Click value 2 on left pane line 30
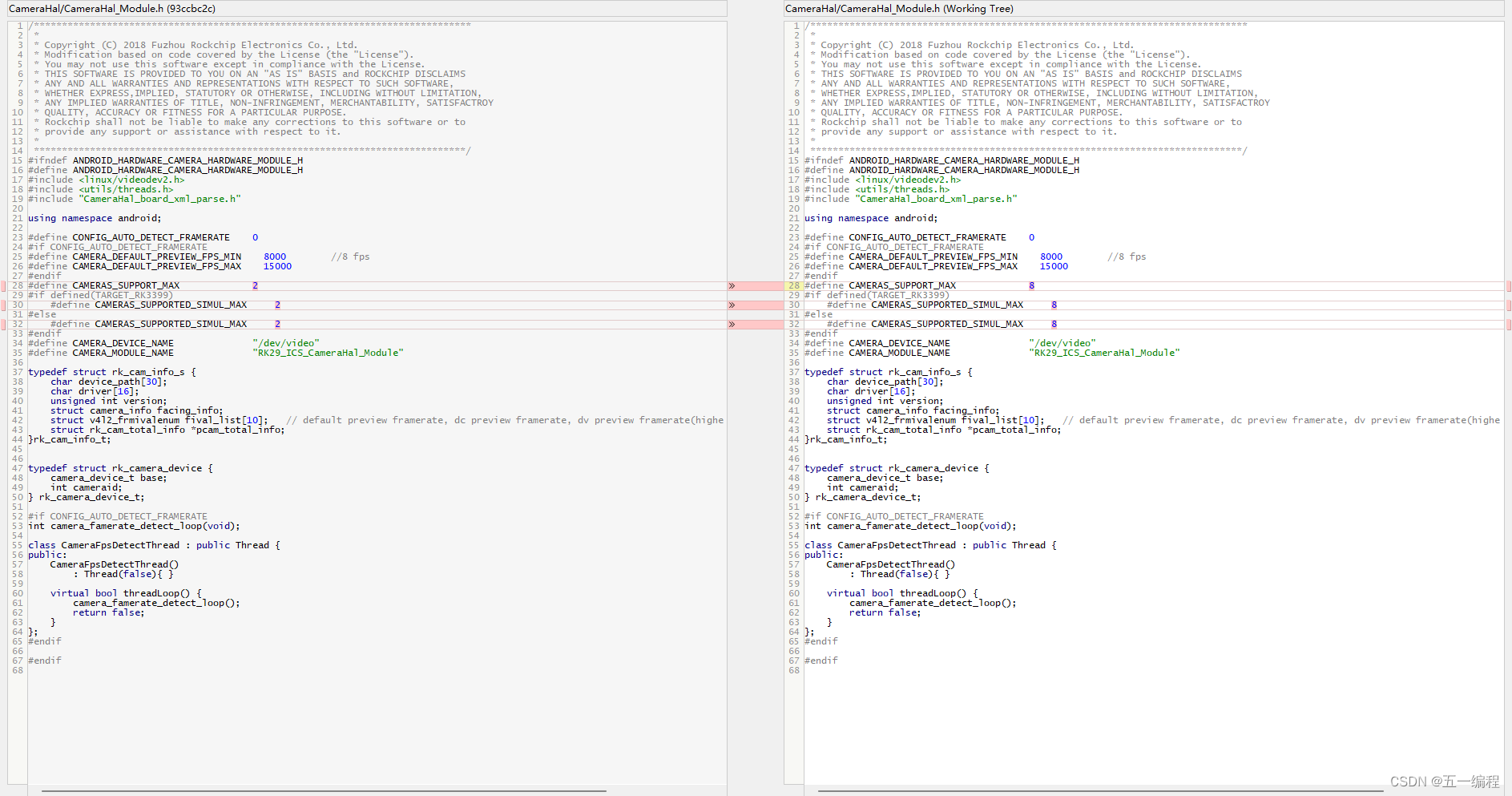1512x796 pixels. point(278,305)
